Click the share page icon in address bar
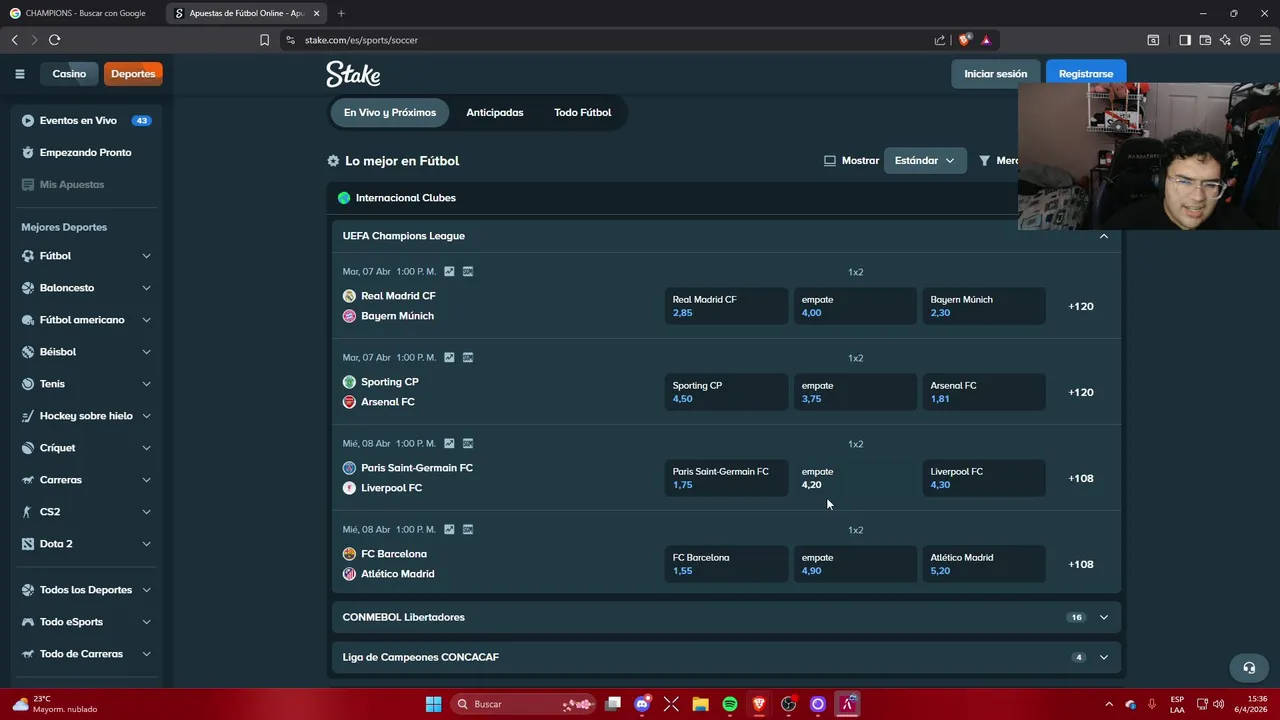Image resolution: width=1280 pixels, height=720 pixels. click(940, 40)
